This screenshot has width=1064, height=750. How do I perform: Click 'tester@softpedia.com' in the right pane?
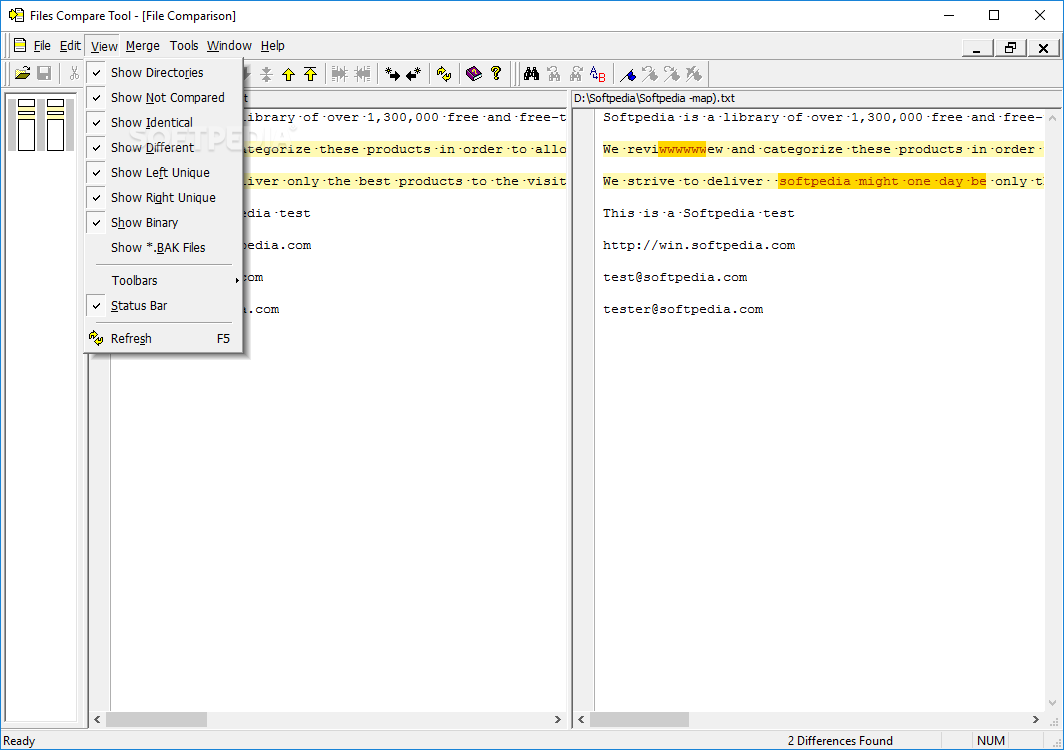tap(683, 309)
